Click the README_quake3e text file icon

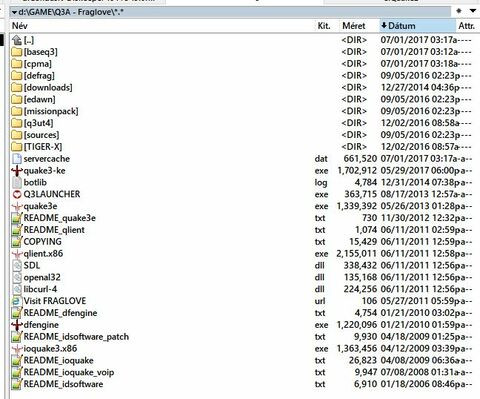click(17, 218)
